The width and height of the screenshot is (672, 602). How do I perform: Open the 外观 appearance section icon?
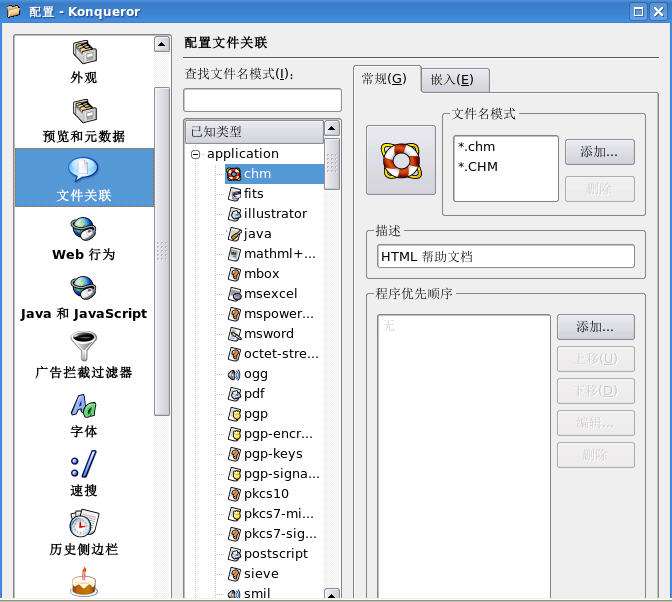point(84,52)
